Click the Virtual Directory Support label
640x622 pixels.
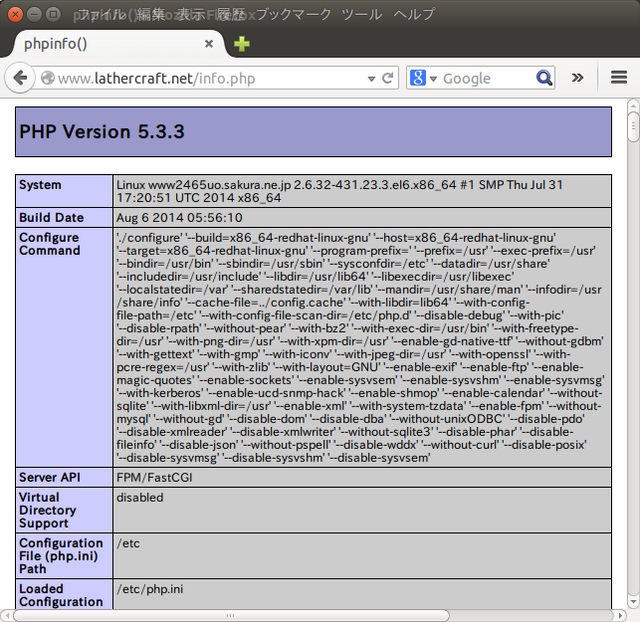(47, 510)
